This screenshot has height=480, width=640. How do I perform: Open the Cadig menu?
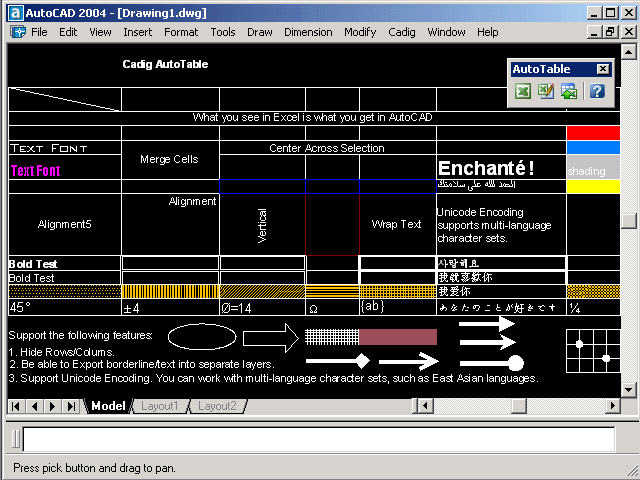[401, 32]
